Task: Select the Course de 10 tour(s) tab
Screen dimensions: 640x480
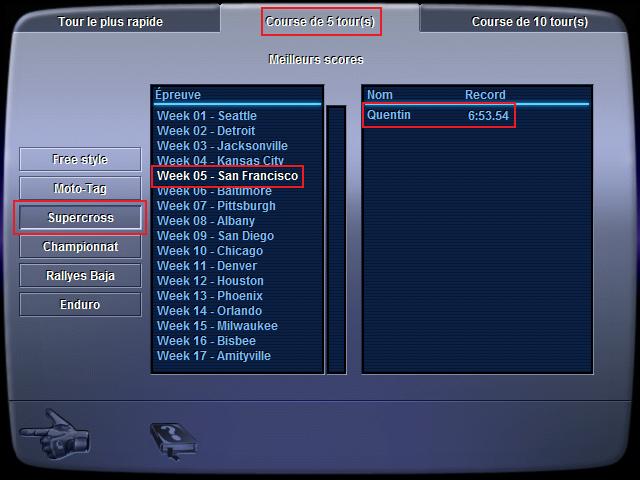Action: click(x=530, y=22)
